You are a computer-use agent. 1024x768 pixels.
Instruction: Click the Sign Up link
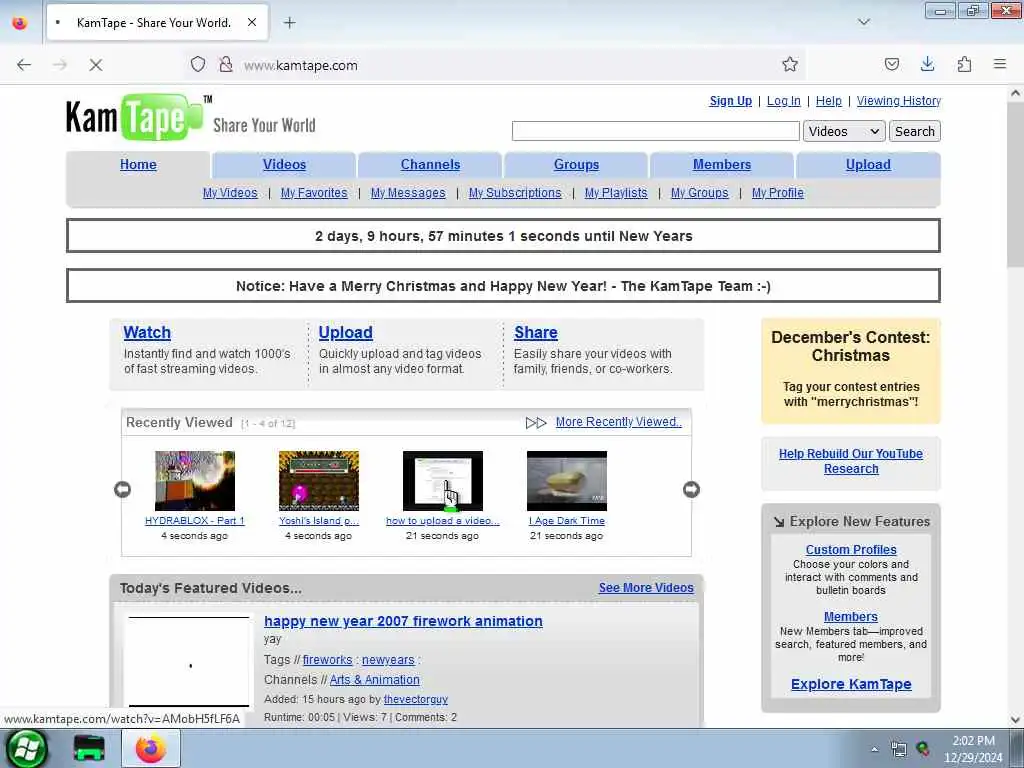click(x=731, y=101)
